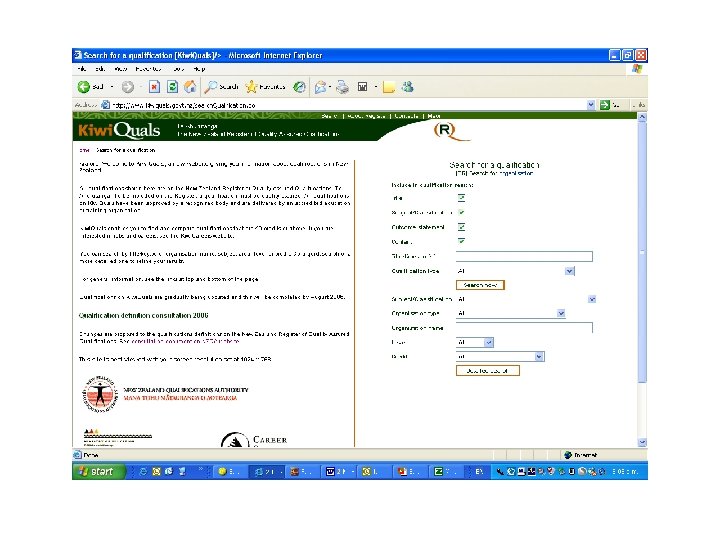Click the scrollbar down arrow
The image size is (720, 540).
click(x=642, y=442)
